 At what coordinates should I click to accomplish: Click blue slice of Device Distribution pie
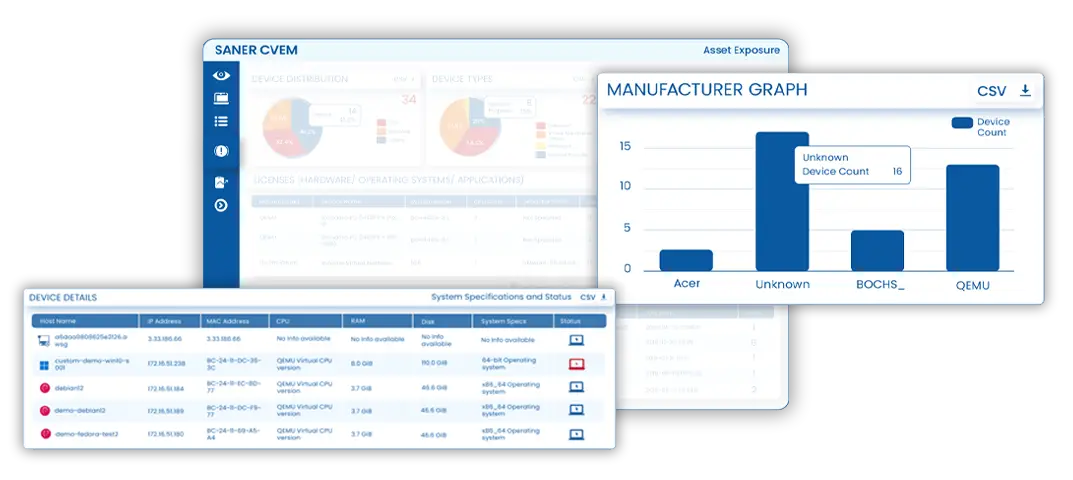pos(308,140)
